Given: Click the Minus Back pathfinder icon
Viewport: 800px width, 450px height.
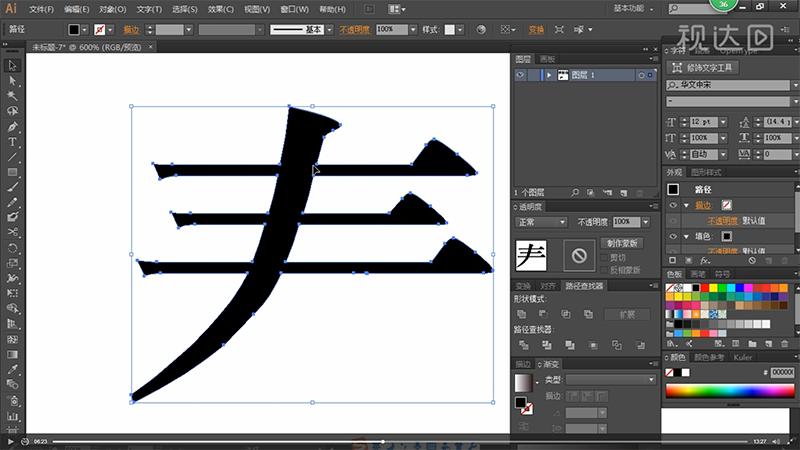Looking at the screenshot, I should [640, 345].
